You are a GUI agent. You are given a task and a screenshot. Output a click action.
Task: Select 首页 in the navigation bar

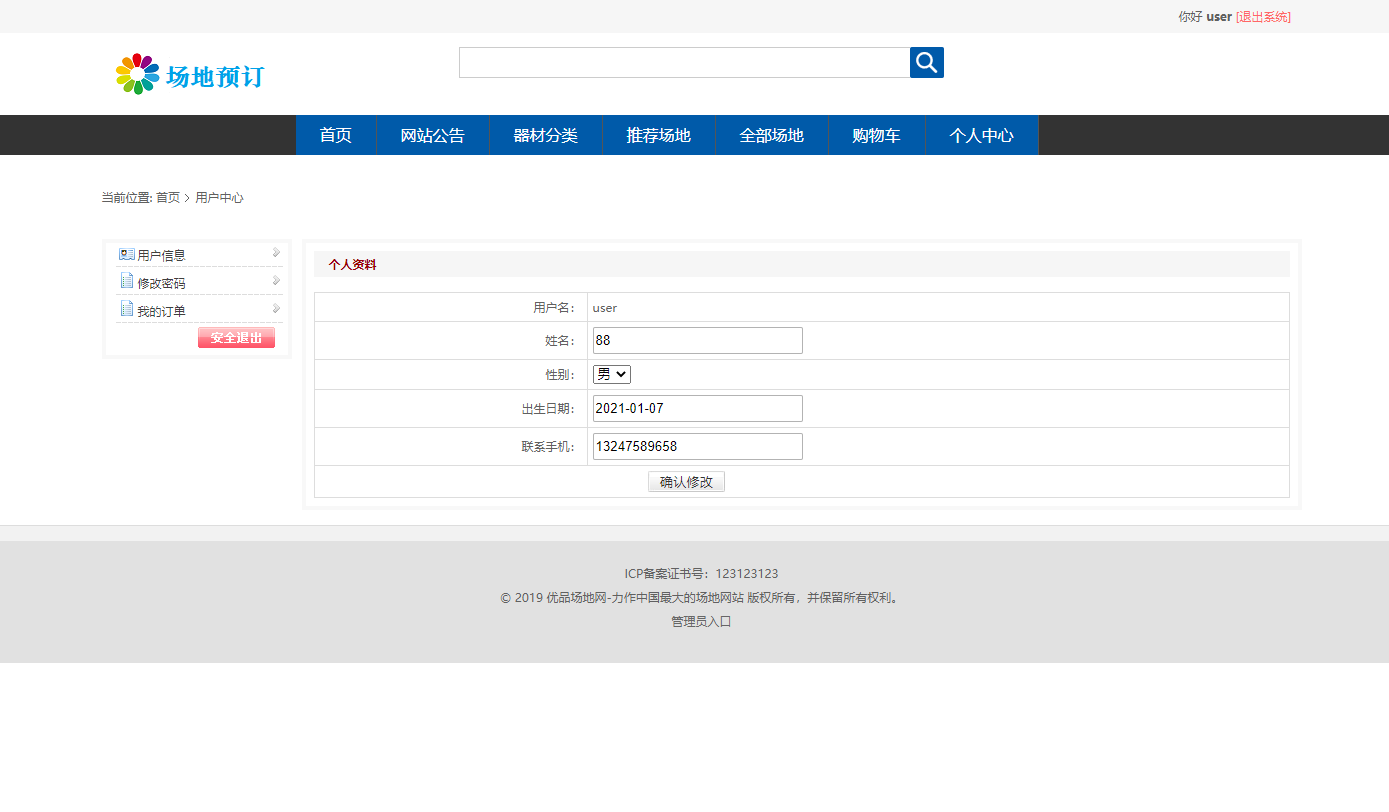click(335, 135)
